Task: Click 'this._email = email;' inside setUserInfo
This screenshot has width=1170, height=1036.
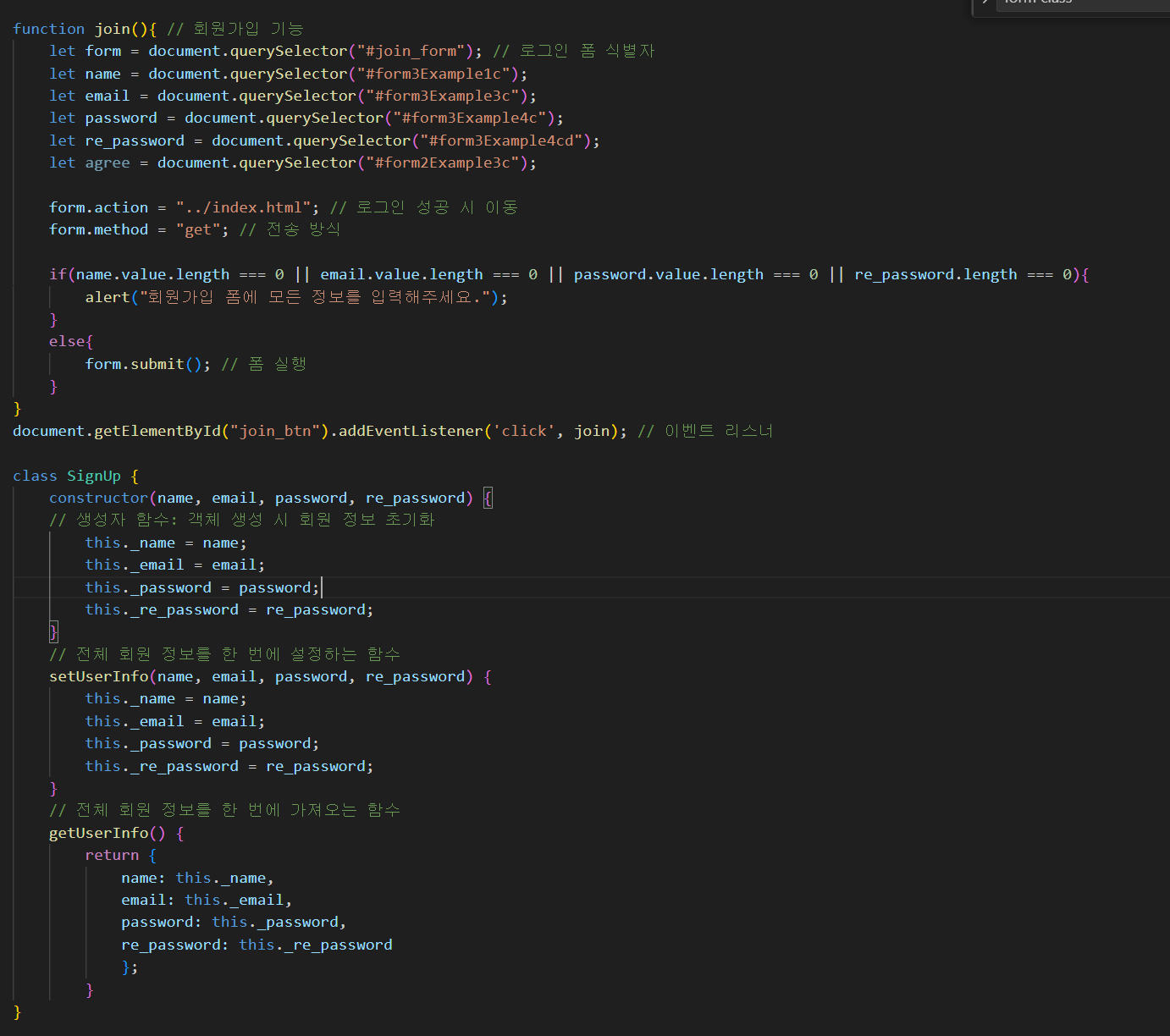Action: pyautogui.click(x=175, y=721)
